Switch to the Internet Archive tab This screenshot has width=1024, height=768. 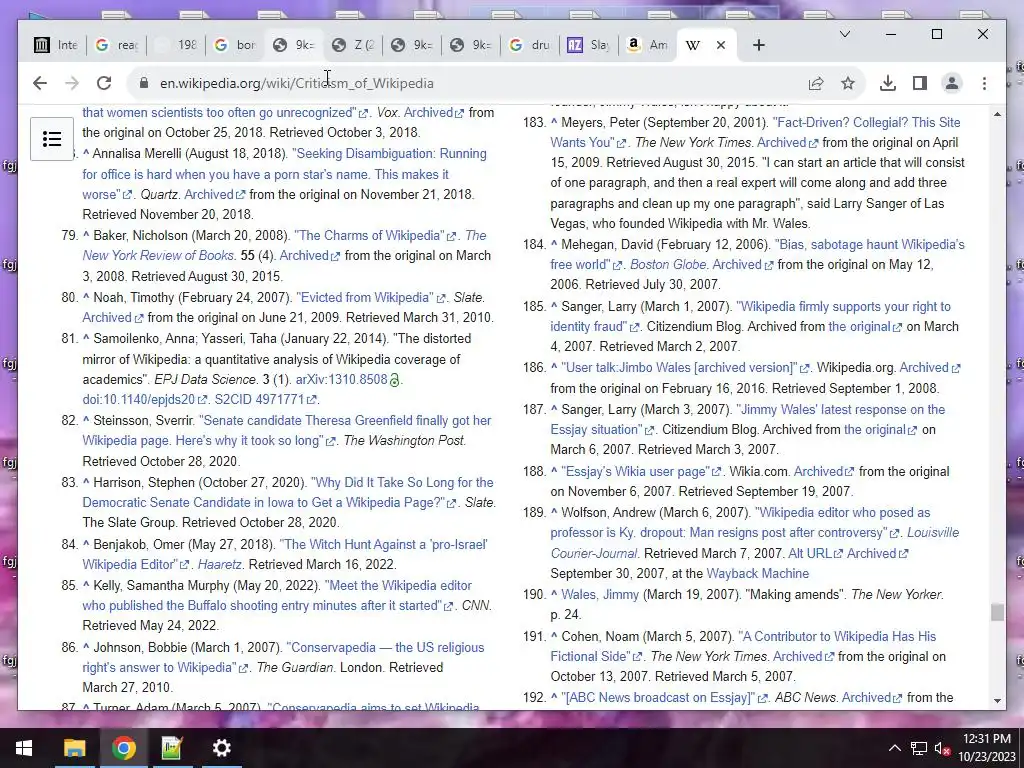55,45
